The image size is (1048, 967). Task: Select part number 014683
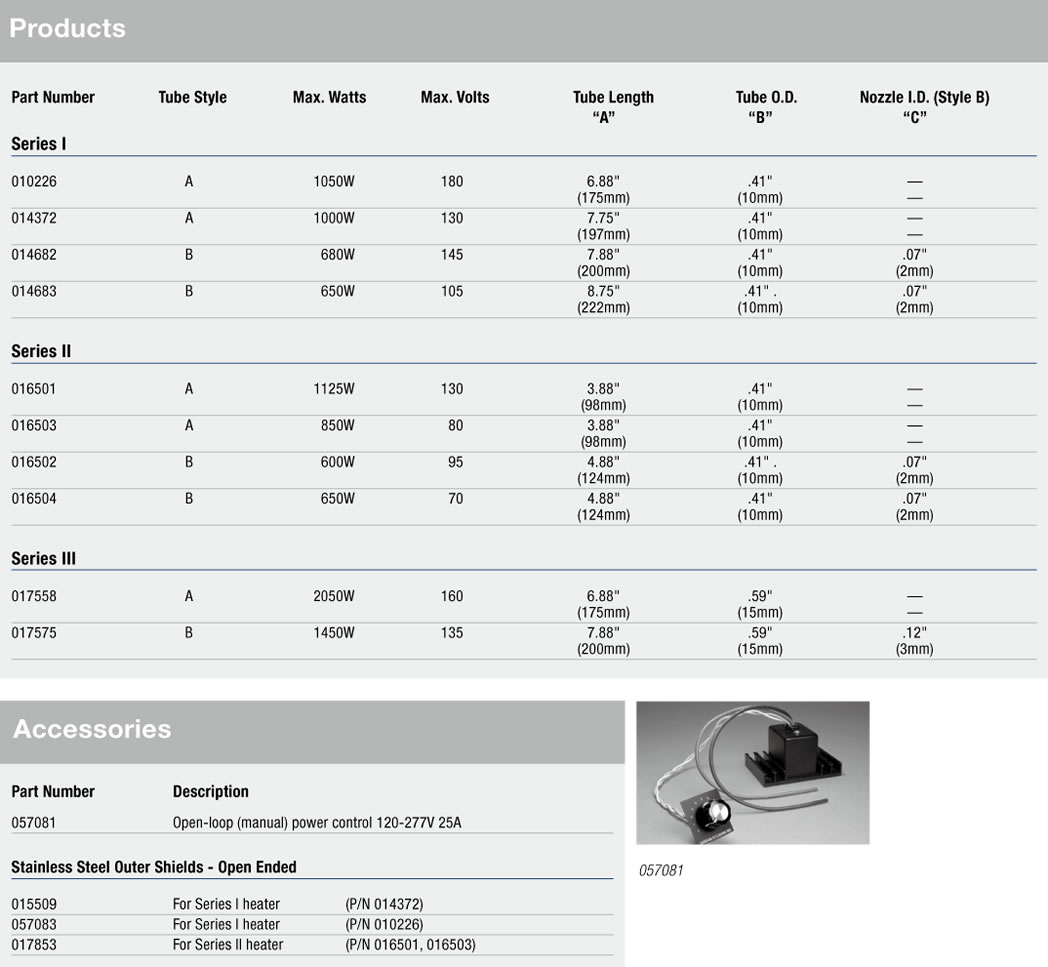pyautogui.click(x=34, y=291)
